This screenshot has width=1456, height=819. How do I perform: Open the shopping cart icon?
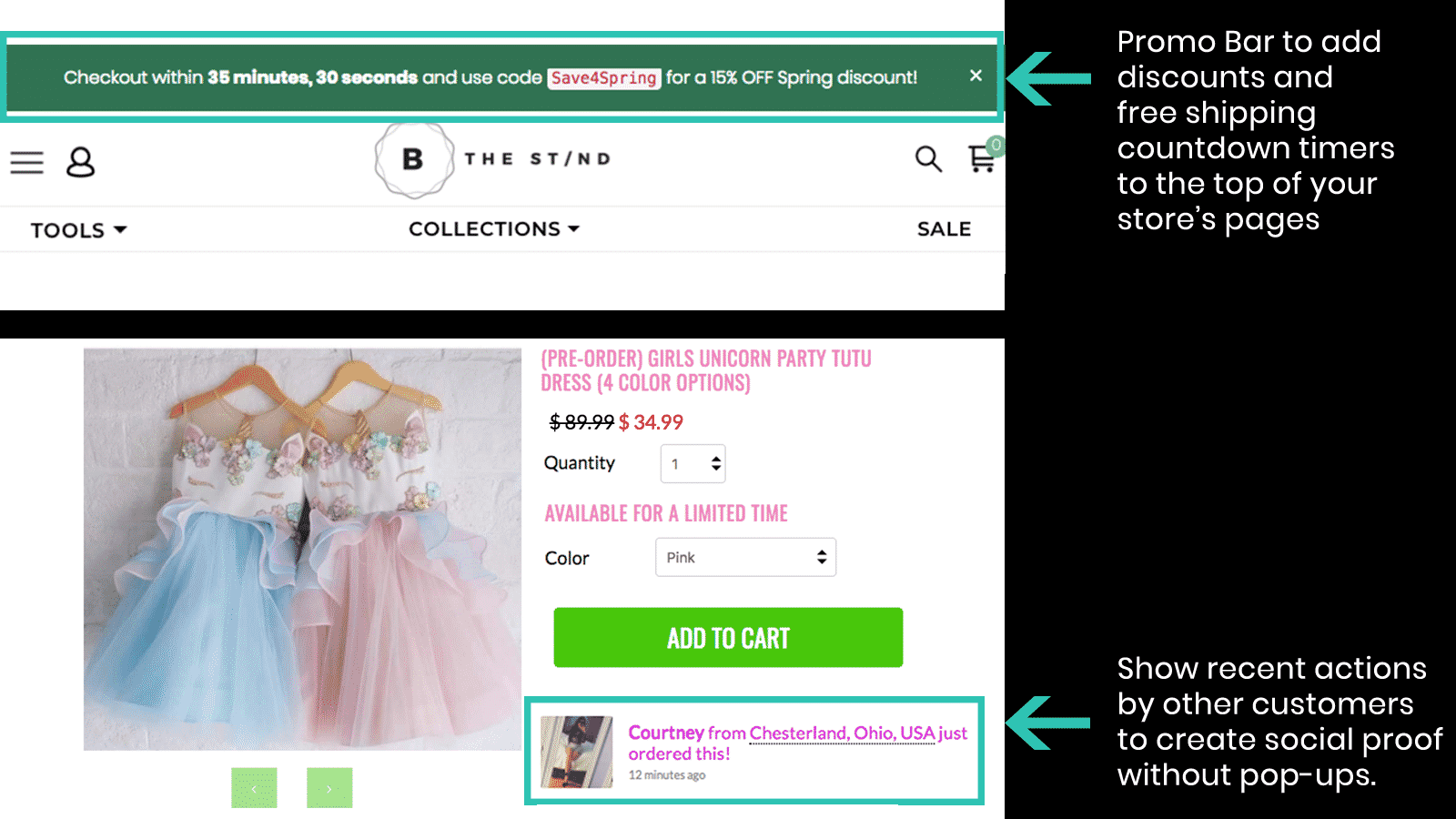pos(982,159)
